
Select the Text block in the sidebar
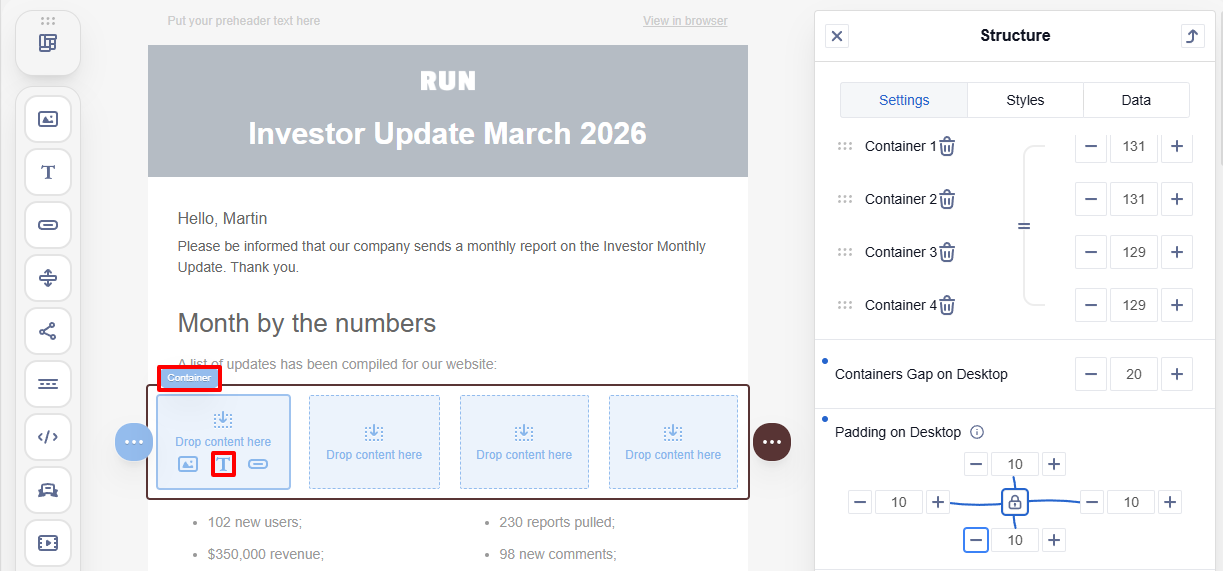[x=48, y=172]
